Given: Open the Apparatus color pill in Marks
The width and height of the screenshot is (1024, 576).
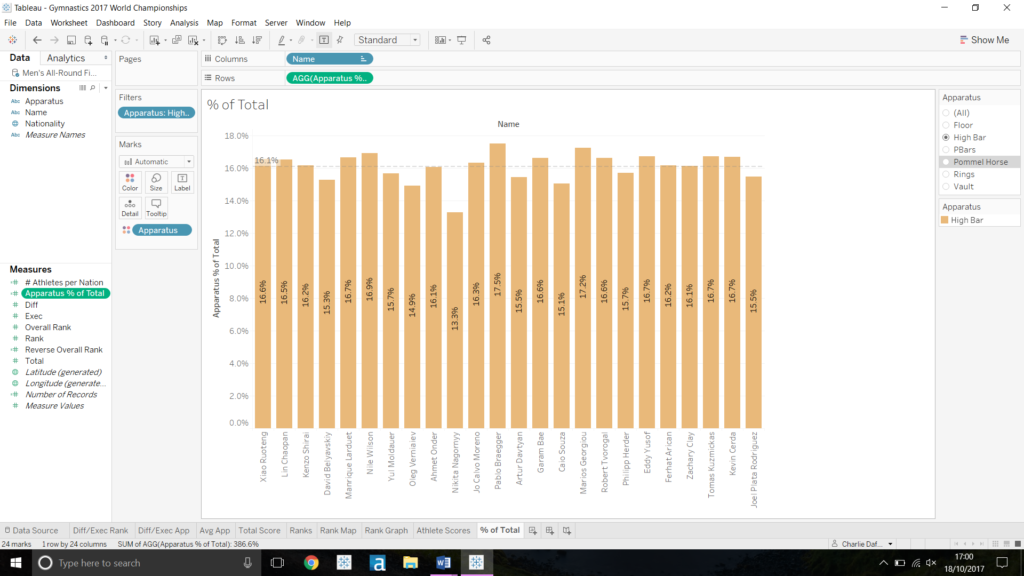Looking at the screenshot, I should pyautogui.click(x=161, y=230).
